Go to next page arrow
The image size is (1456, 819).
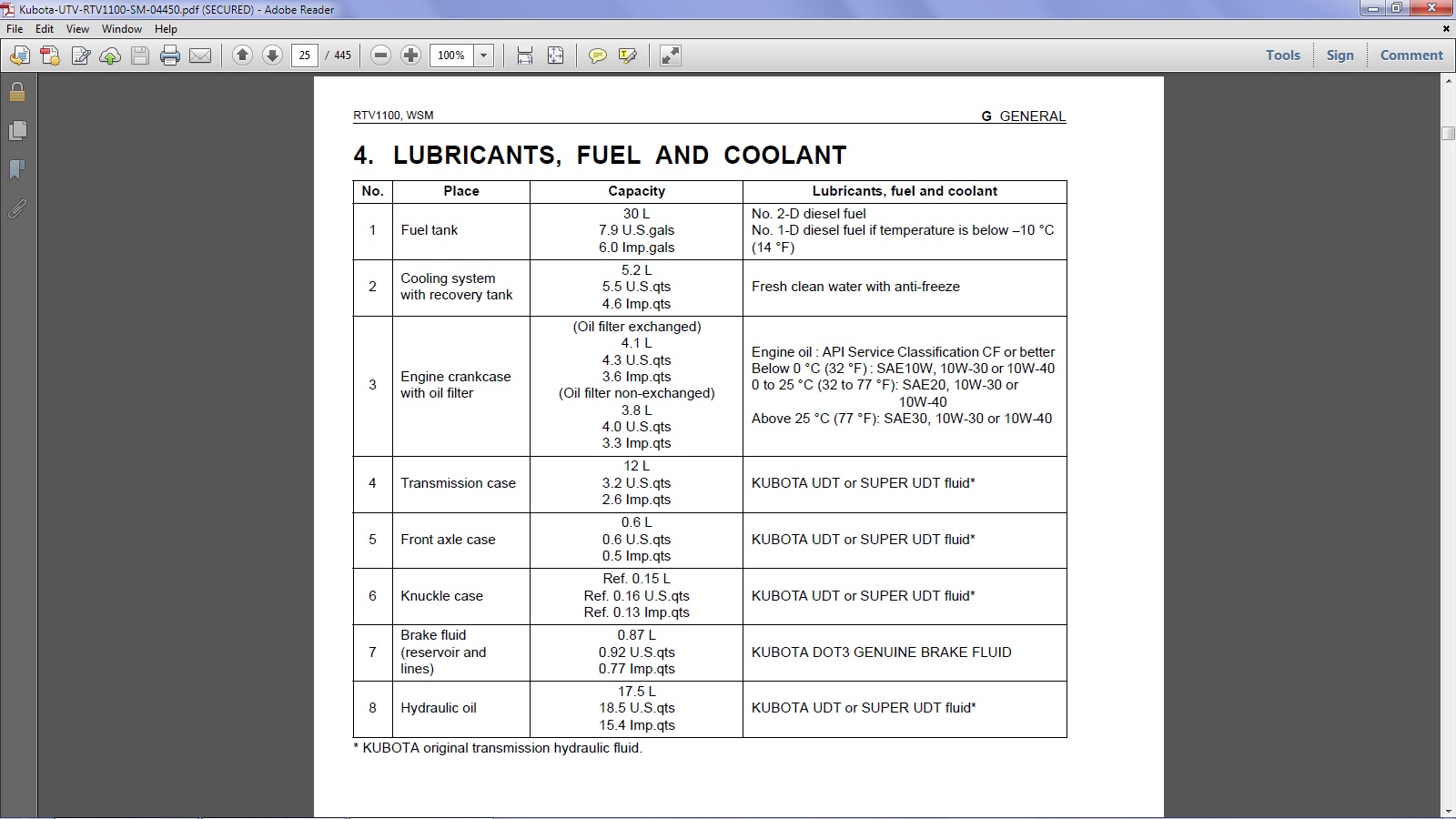point(272,56)
